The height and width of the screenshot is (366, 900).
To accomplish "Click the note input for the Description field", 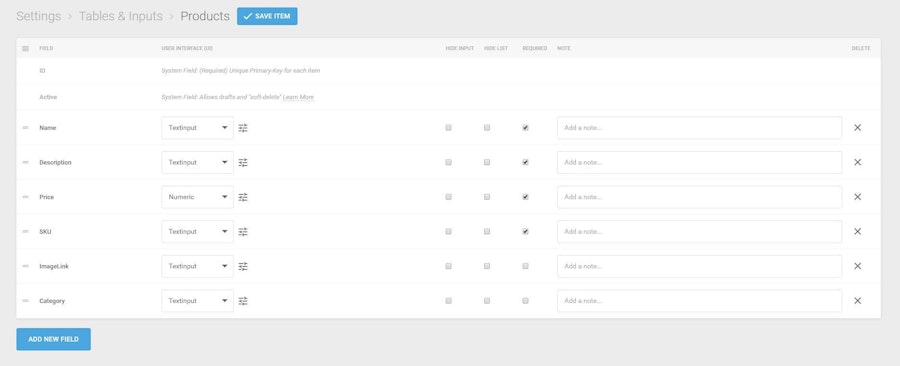I will tap(699, 162).
